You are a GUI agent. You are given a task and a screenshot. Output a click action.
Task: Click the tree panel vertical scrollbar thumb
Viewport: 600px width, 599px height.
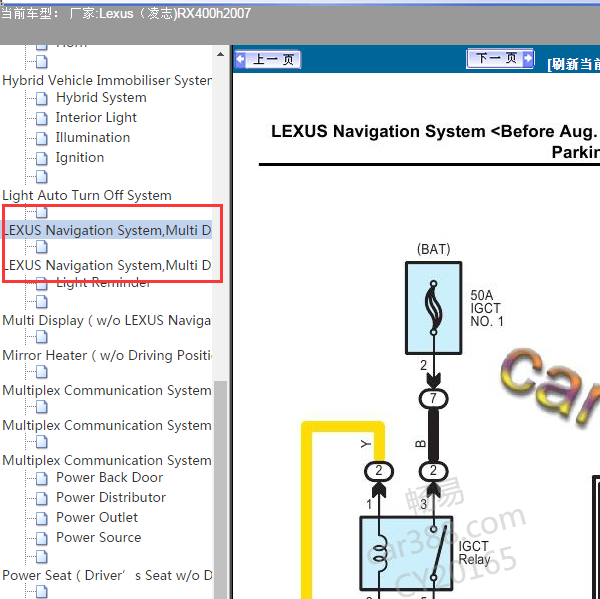coord(220,490)
